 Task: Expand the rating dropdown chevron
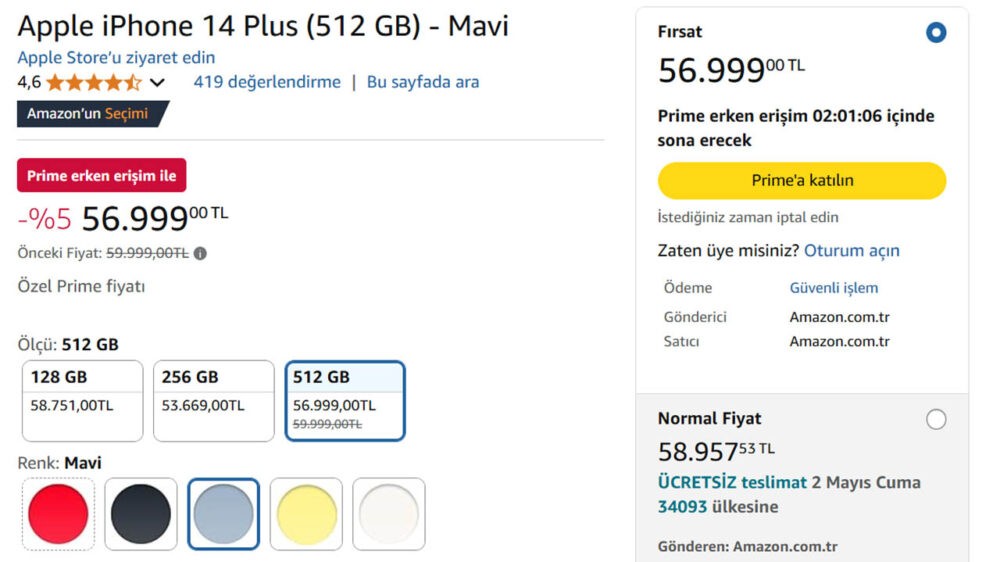[x=157, y=83]
